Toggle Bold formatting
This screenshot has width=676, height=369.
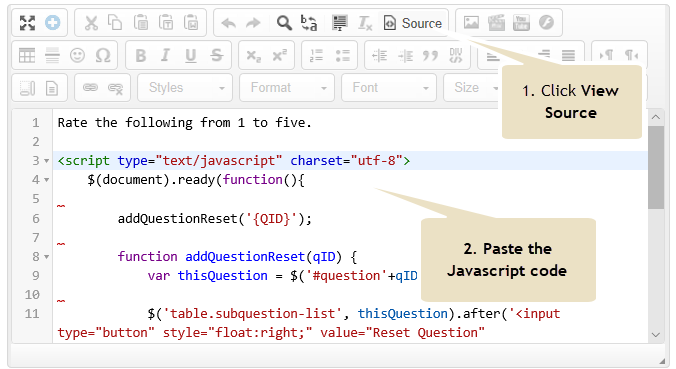click(141, 55)
